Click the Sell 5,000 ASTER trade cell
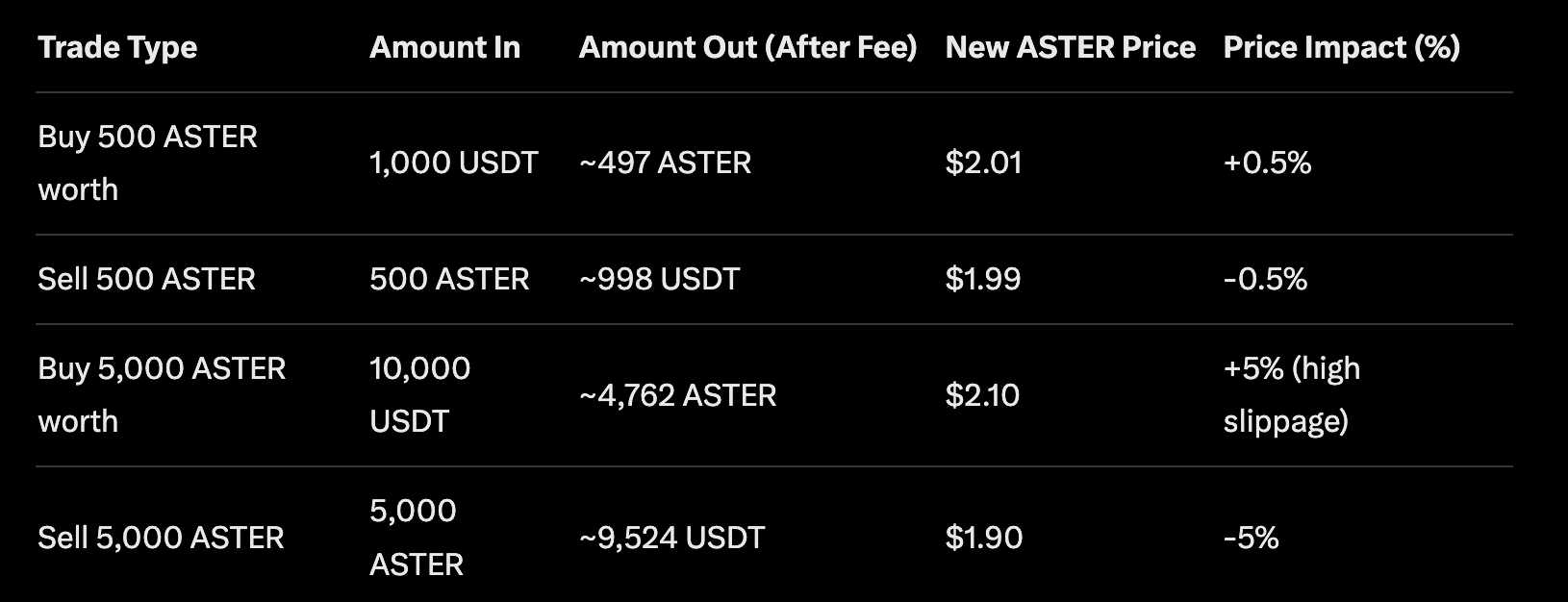The image size is (1568, 602). pos(161,538)
